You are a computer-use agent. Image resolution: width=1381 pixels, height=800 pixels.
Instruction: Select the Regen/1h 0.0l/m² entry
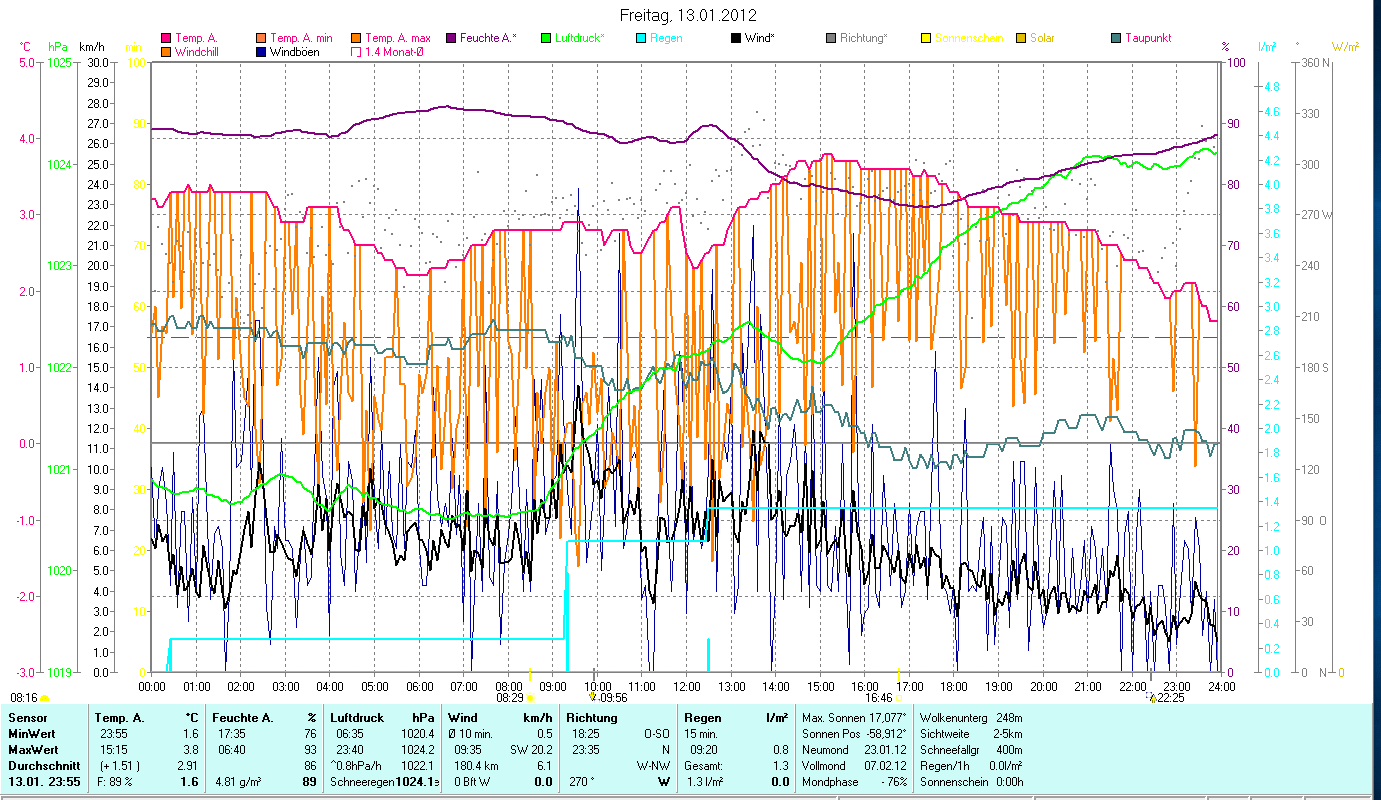970,765
